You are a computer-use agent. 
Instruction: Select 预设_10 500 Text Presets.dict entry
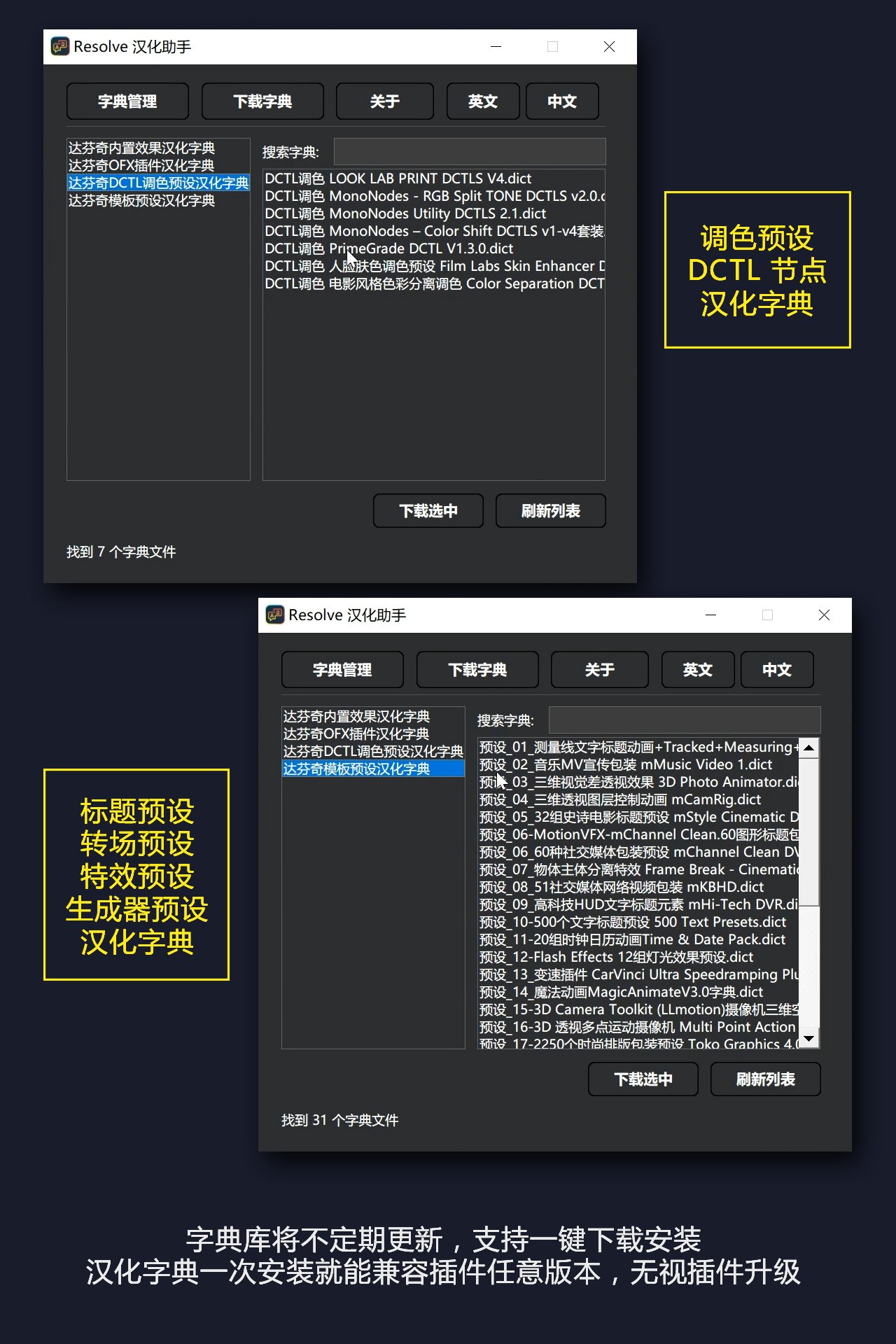coord(638,922)
